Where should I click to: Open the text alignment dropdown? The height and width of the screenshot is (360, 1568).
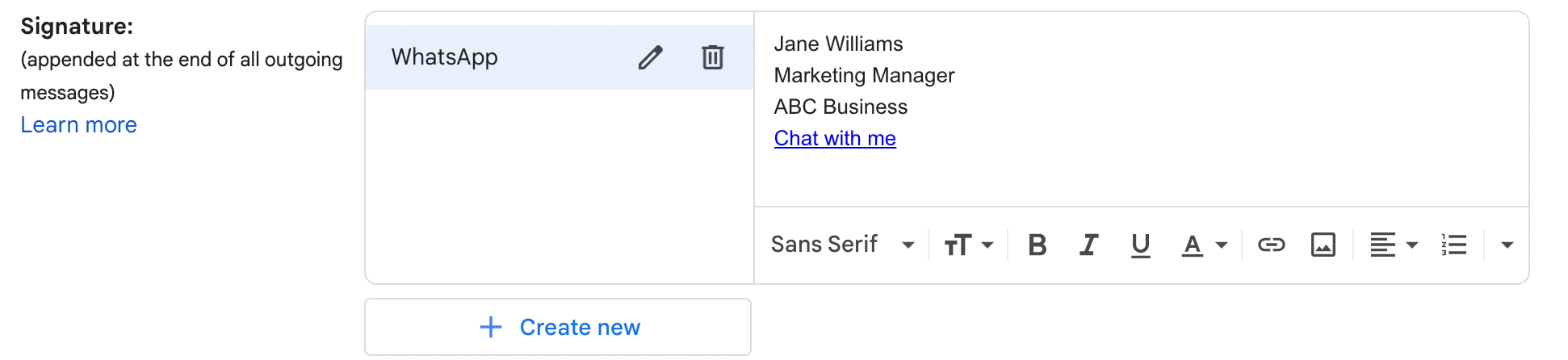tap(1393, 245)
